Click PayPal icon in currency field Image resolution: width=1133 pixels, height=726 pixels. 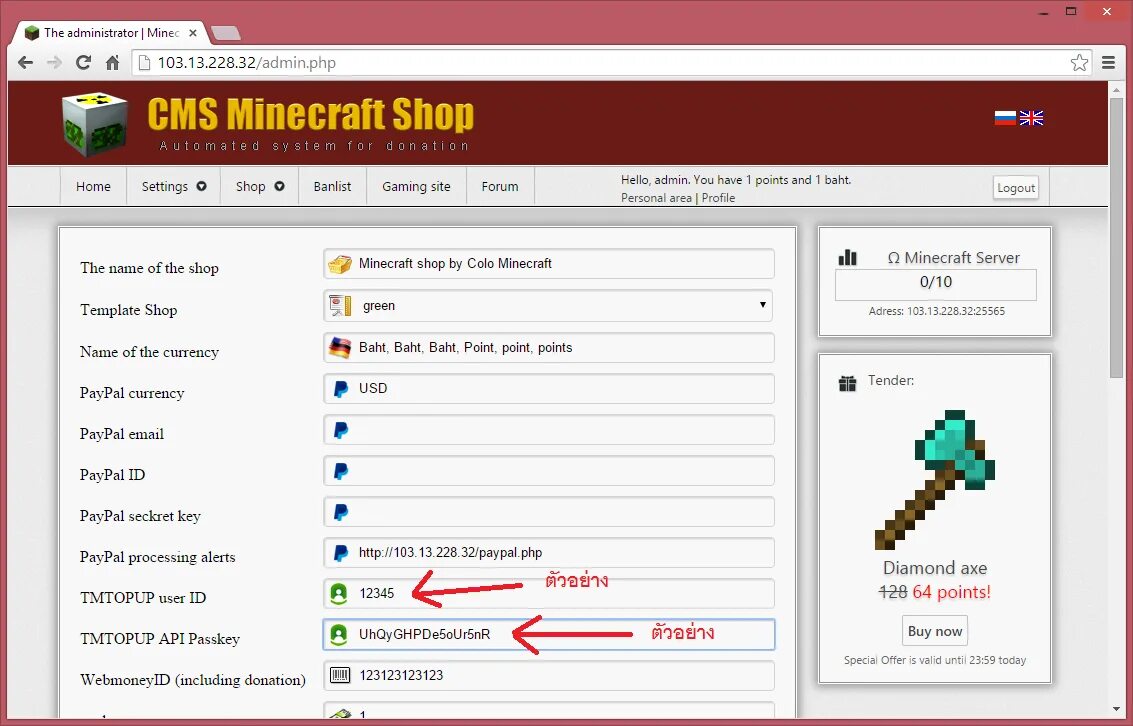tap(340, 389)
